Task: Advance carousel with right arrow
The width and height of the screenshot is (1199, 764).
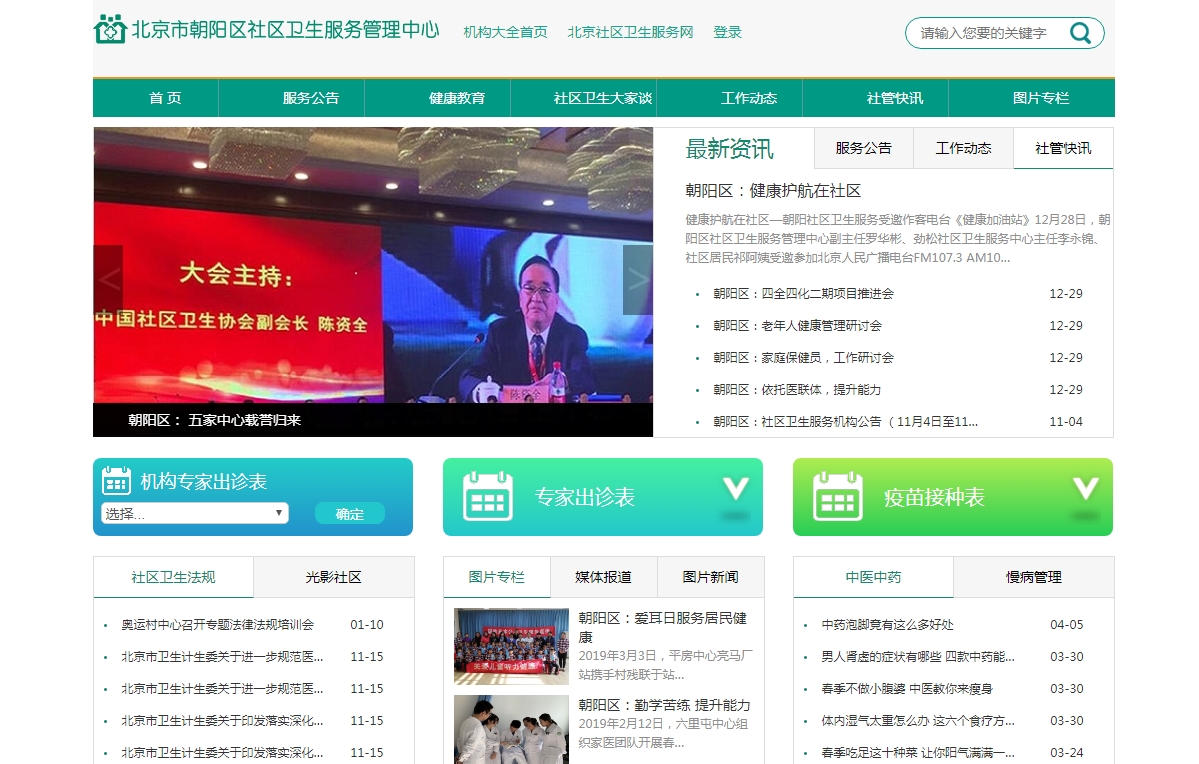Action: click(x=638, y=280)
